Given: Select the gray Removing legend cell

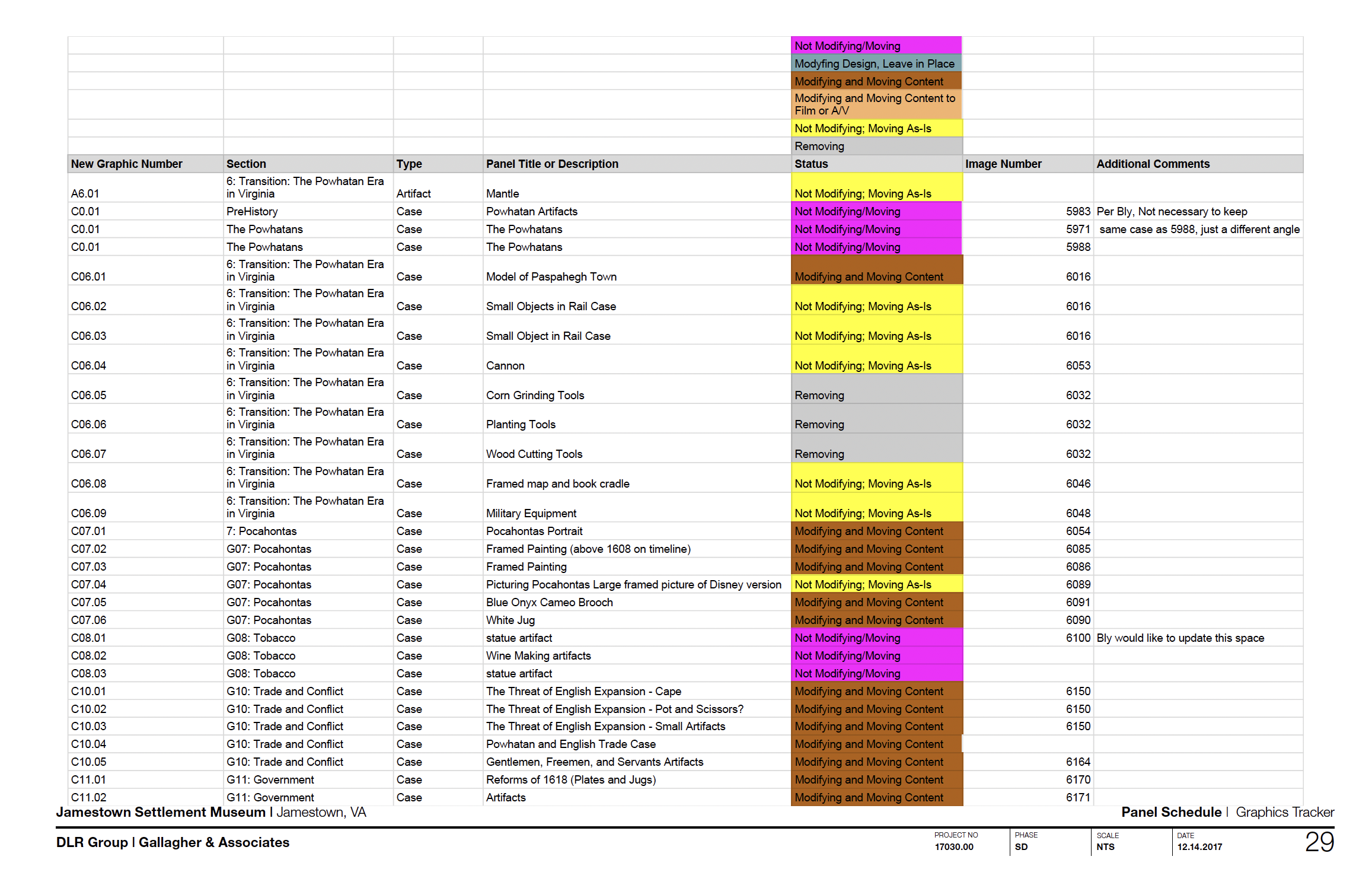Looking at the screenshot, I should point(875,146).
